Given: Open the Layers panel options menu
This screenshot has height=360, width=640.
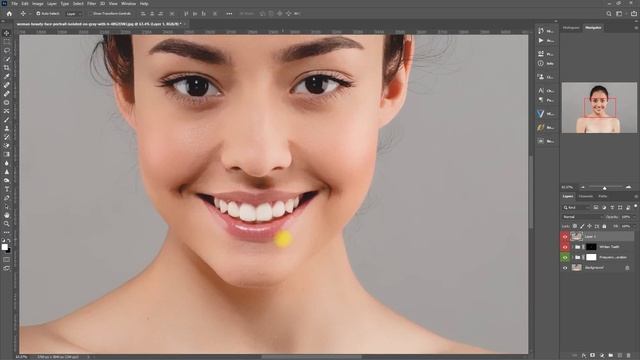Looking at the screenshot, I should click(636, 196).
